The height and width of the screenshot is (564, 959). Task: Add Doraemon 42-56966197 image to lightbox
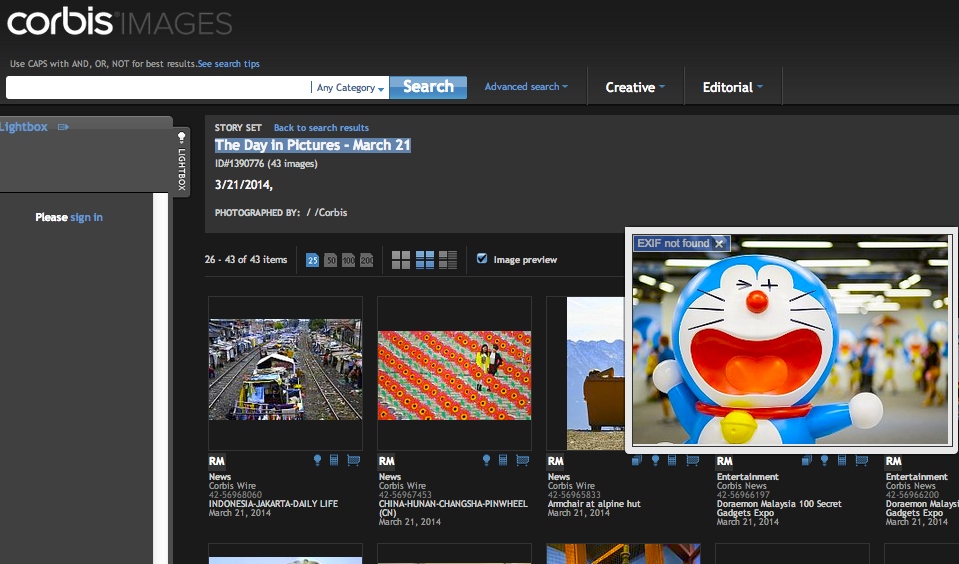(x=824, y=460)
